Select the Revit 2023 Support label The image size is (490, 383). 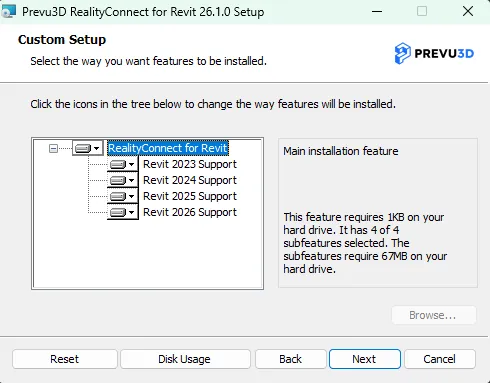pos(190,164)
